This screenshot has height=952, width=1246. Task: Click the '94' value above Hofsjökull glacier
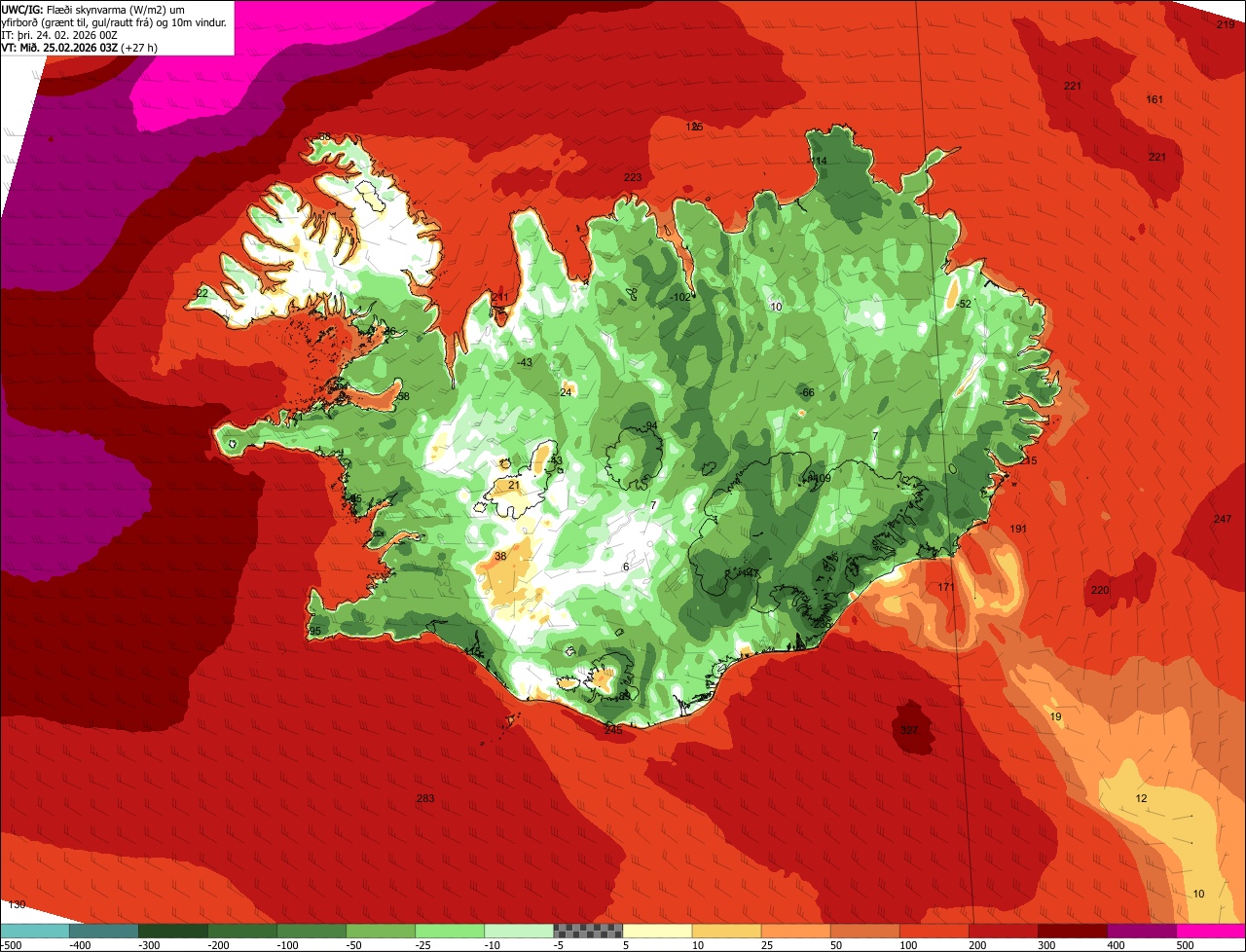coord(651,426)
